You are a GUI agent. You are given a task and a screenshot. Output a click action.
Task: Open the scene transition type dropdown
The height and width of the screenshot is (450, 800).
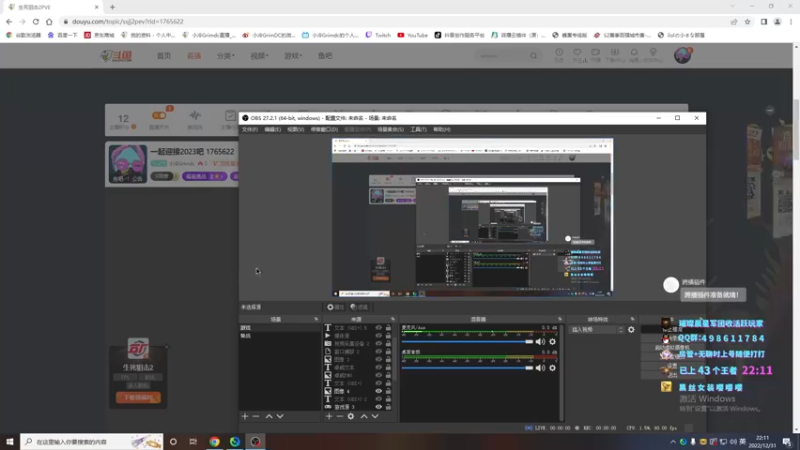click(x=597, y=330)
